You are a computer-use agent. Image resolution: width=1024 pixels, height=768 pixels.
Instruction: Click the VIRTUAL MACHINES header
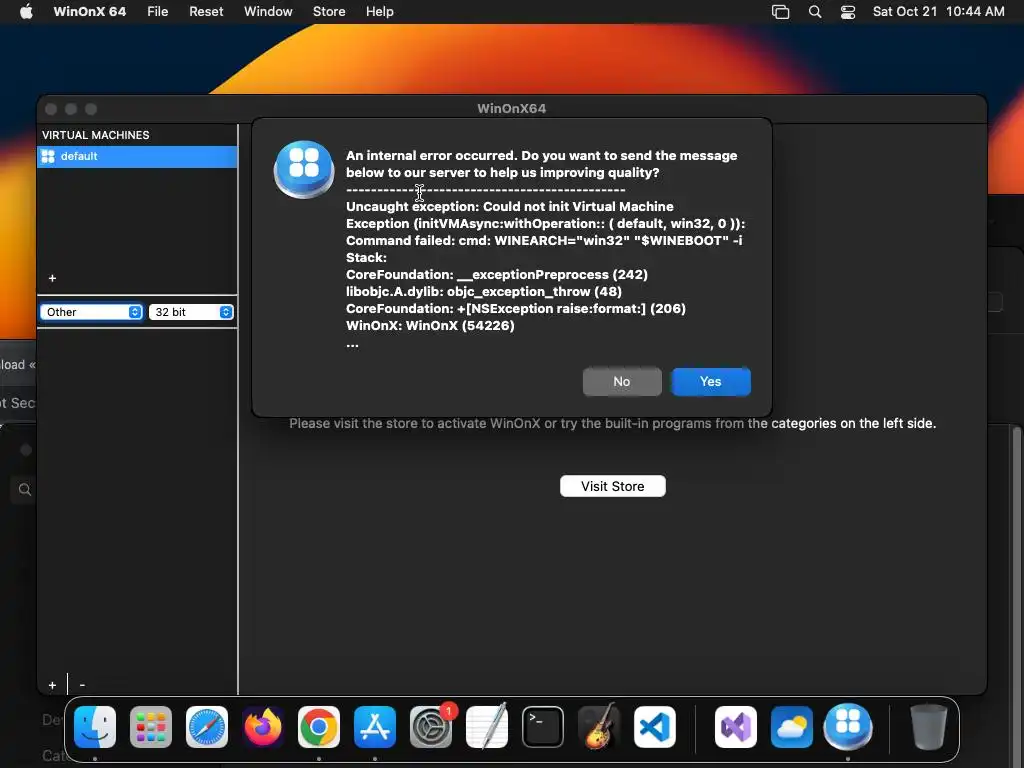(x=95, y=135)
